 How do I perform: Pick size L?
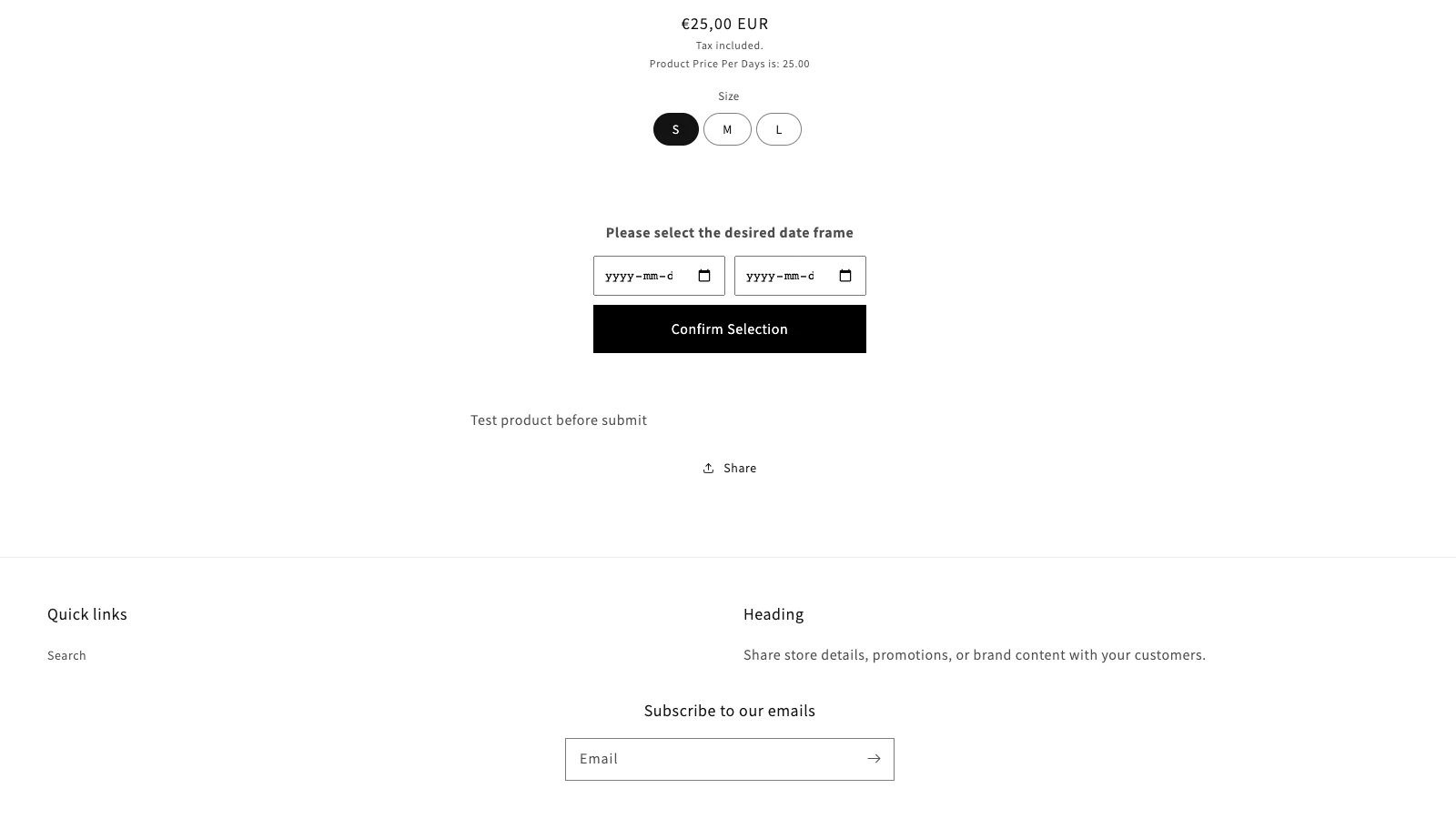pos(779,129)
